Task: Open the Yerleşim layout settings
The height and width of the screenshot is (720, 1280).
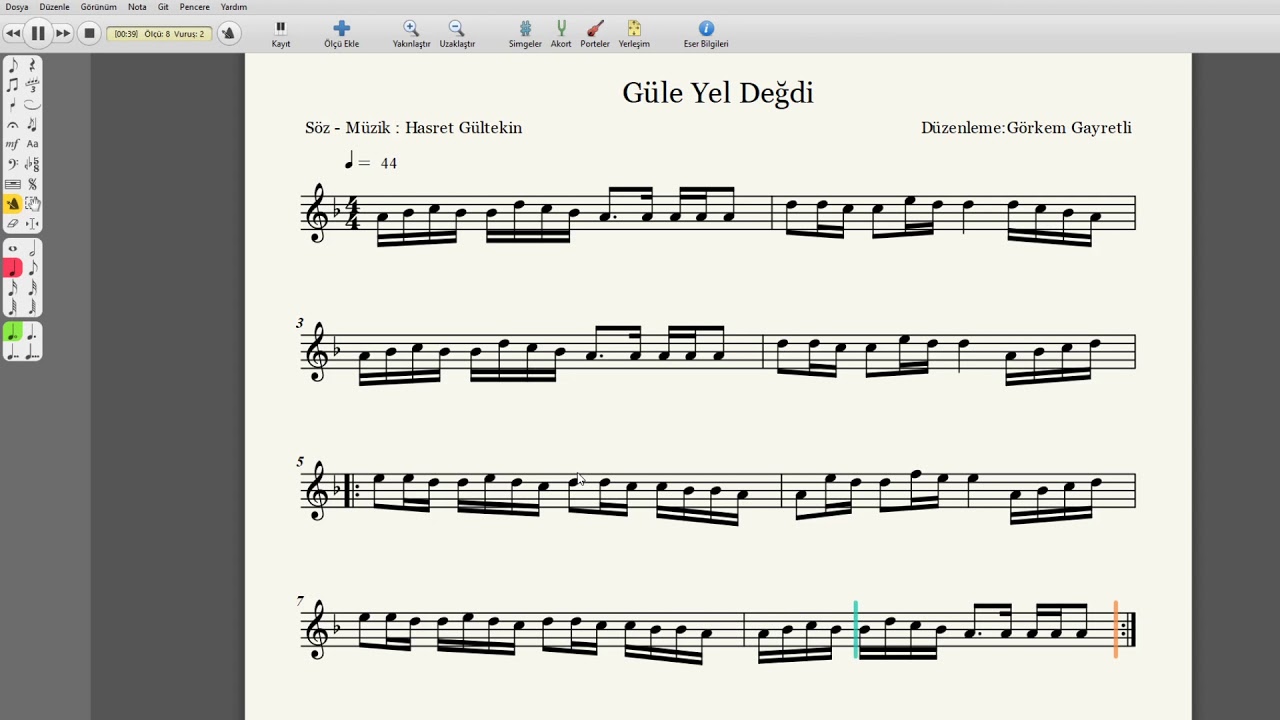Action: click(x=634, y=34)
